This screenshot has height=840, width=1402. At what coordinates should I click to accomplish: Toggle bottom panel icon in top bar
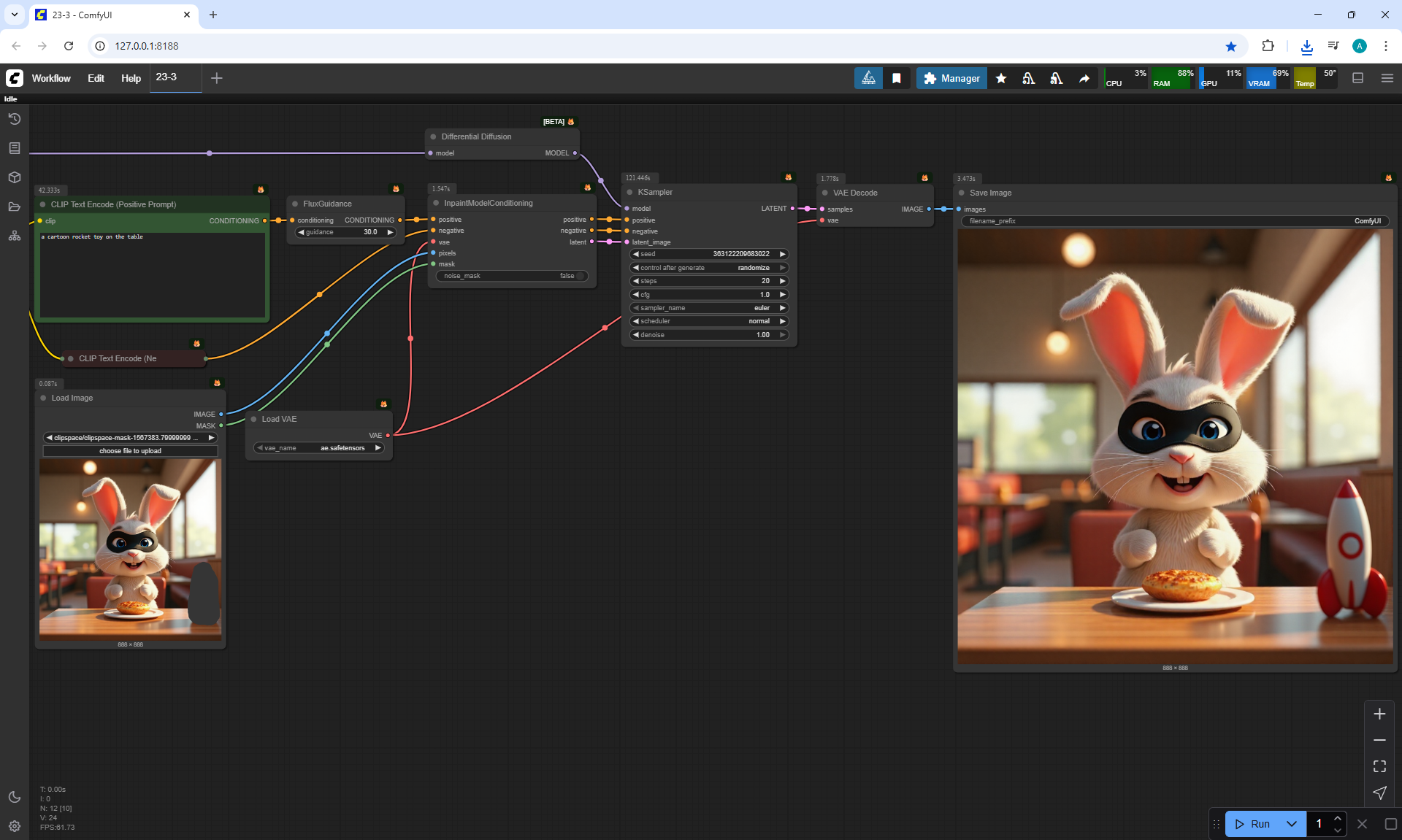[1358, 78]
